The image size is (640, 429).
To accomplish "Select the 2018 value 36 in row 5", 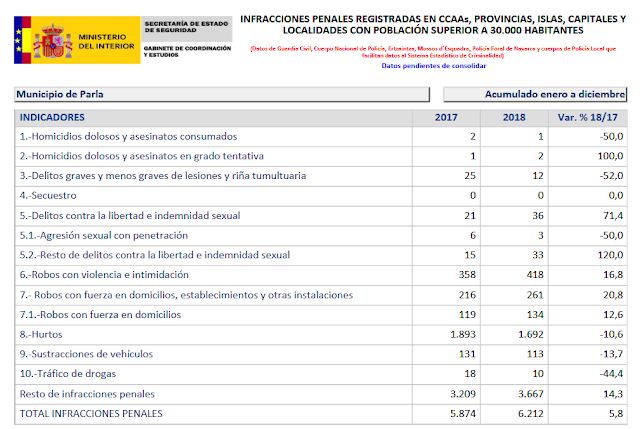I will click(x=538, y=216).
